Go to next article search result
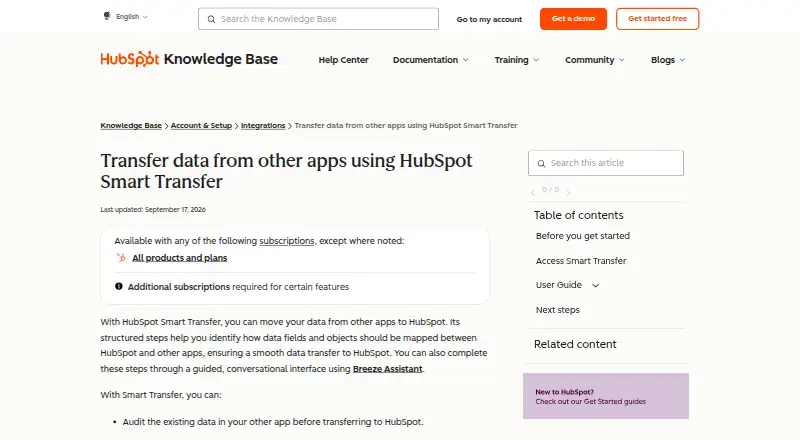Image resolution: width=800 pixels, height=440 pixels. (568, 192)
